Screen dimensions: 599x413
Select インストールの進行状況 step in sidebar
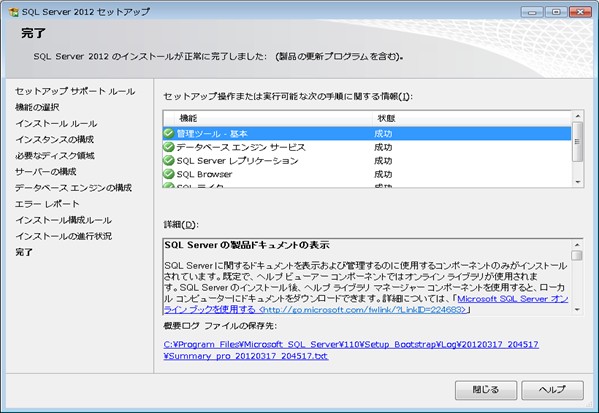click(x=63, y=236)
